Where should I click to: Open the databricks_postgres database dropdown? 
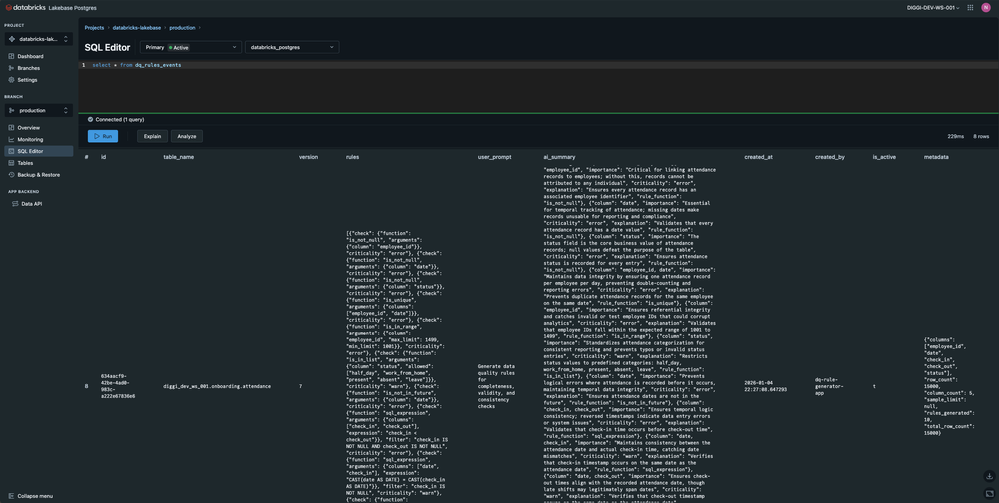click(291, 47)
